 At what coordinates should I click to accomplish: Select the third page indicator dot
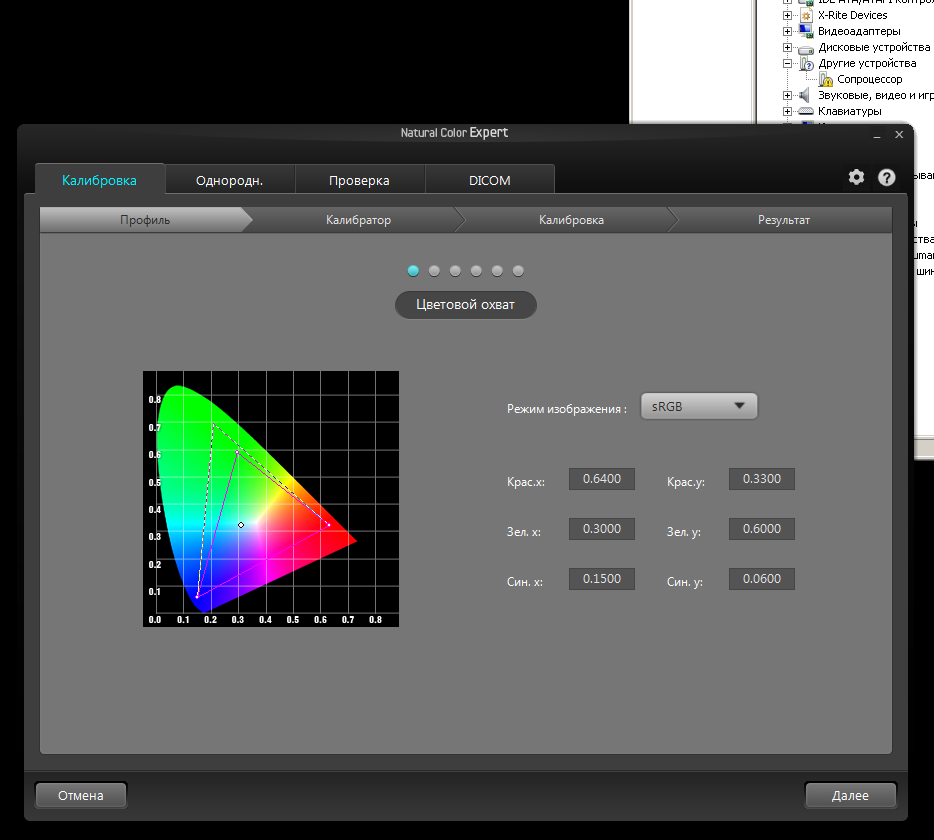455,271
